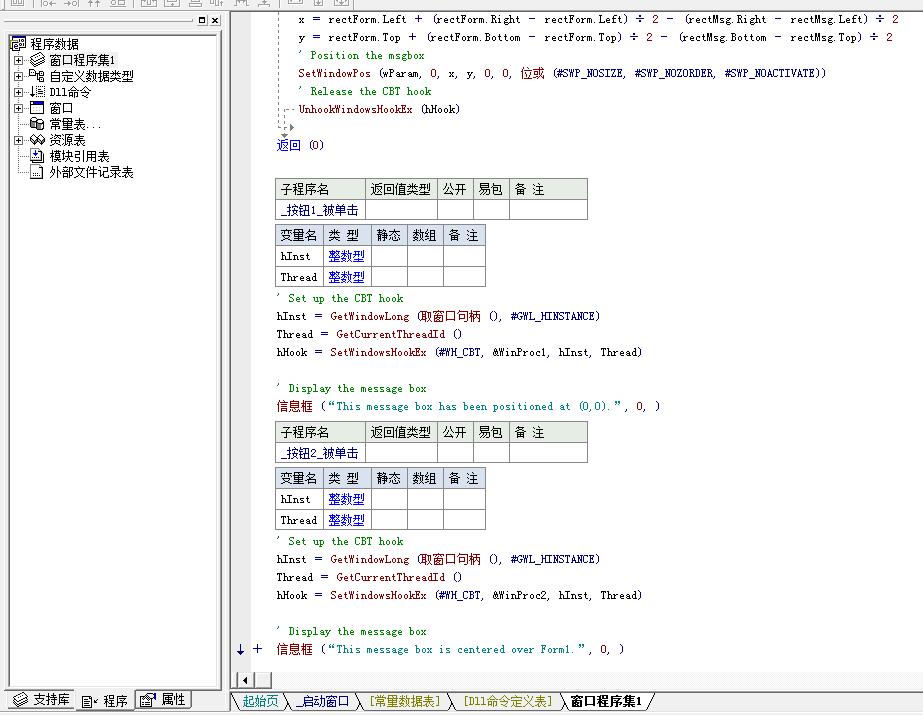This screenshot has width=923, height=715.
Task: Click the 程序数据 root node icon
Action: [x=18, y=44]
